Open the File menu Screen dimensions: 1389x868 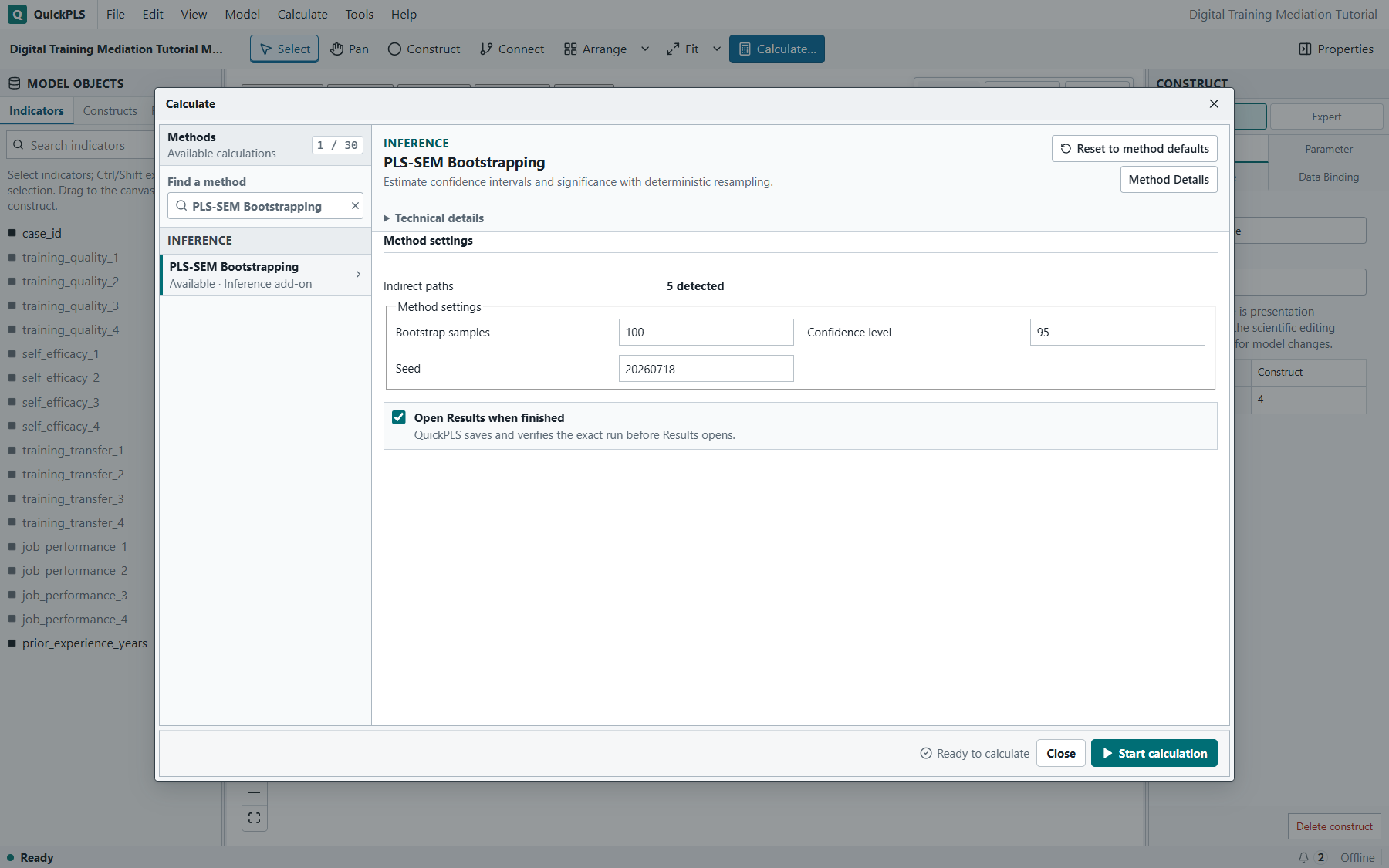(116, 14)
